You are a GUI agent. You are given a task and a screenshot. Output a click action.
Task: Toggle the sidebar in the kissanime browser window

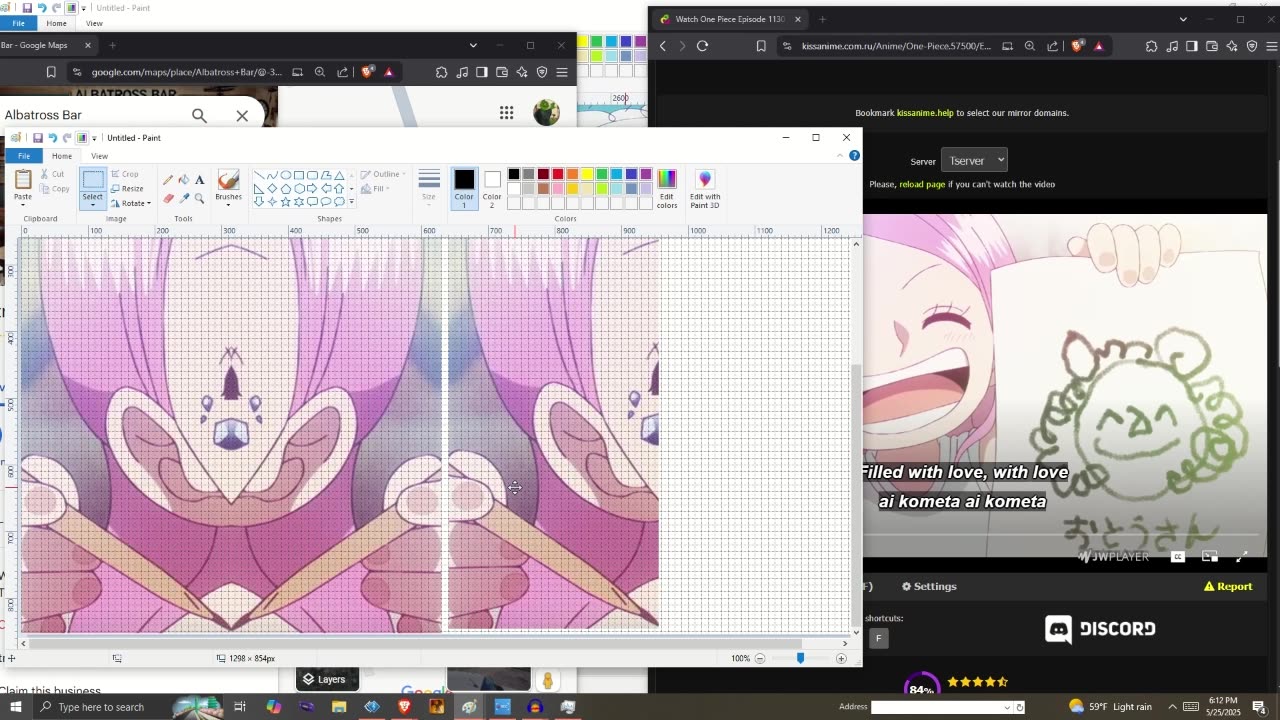click(x=1191, y=46)
